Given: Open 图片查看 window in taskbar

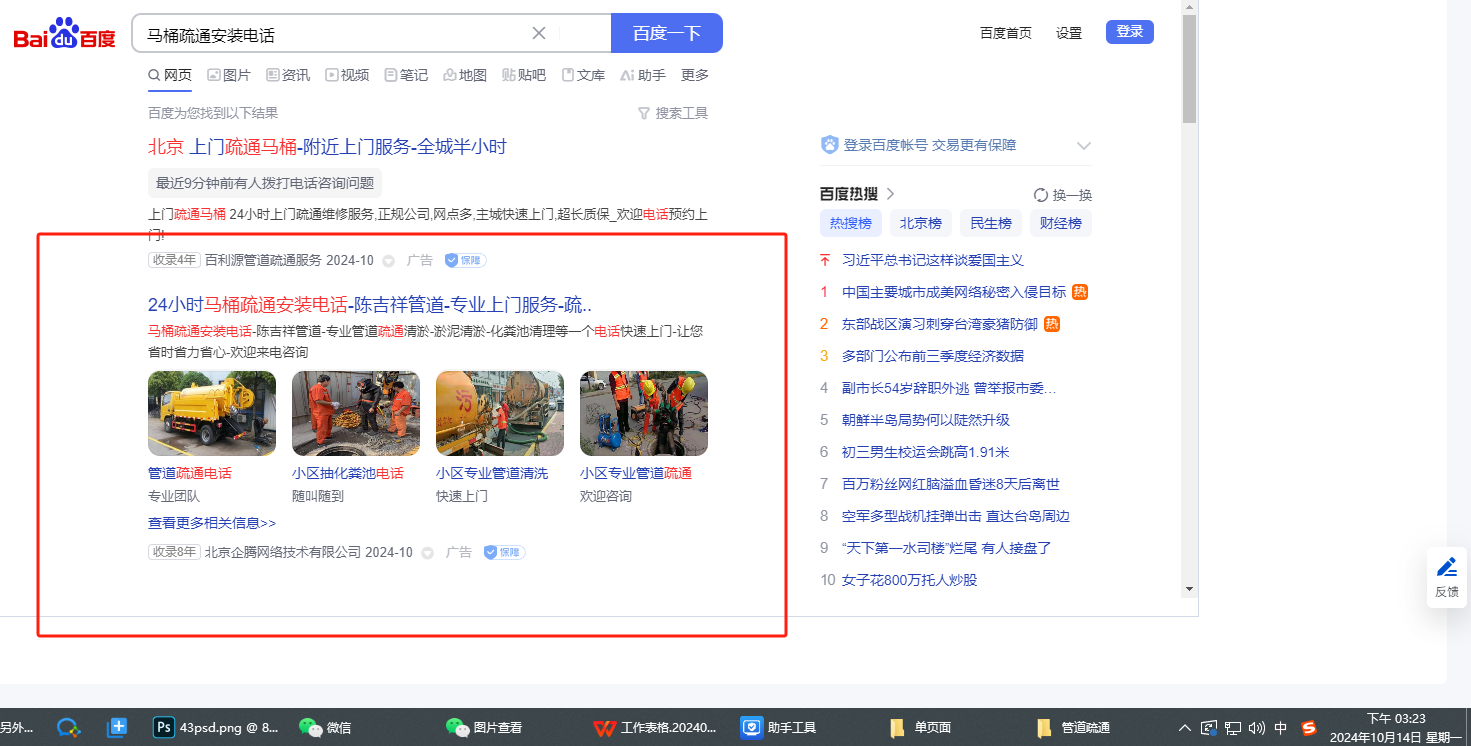Looking at the screenshot, I should click(484, 727).
